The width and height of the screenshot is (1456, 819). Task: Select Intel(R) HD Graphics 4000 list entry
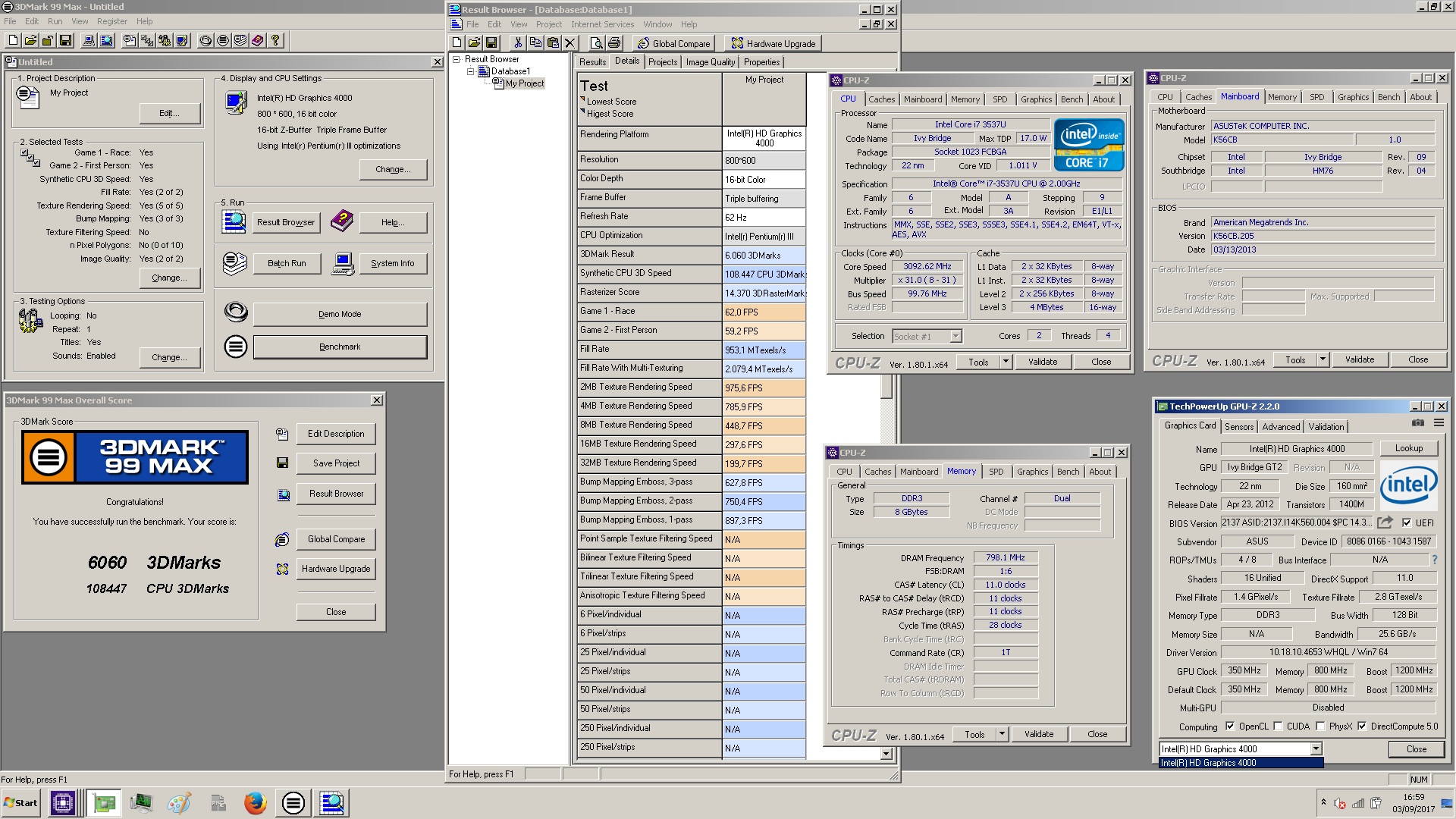click(1241, 763)
